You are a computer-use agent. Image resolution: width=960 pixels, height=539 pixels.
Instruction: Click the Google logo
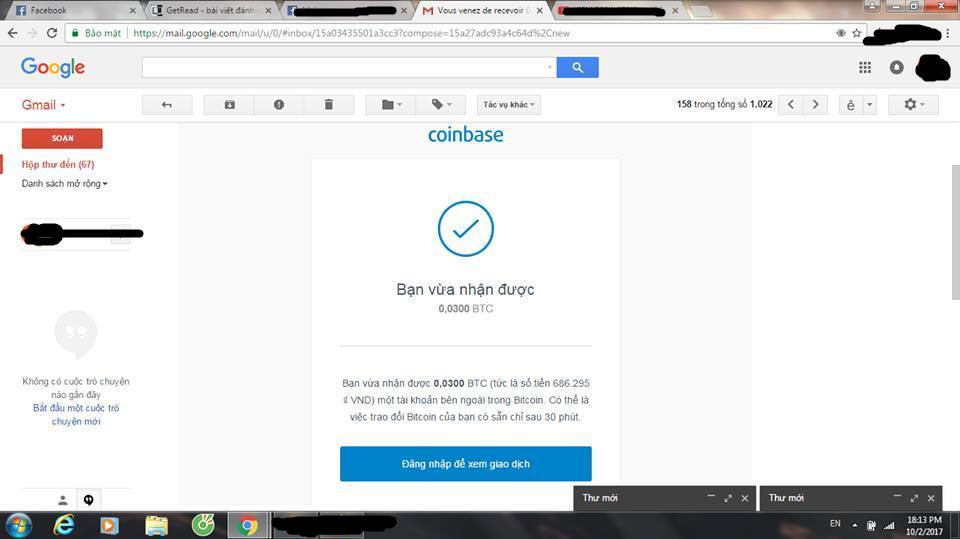(53, 67)
